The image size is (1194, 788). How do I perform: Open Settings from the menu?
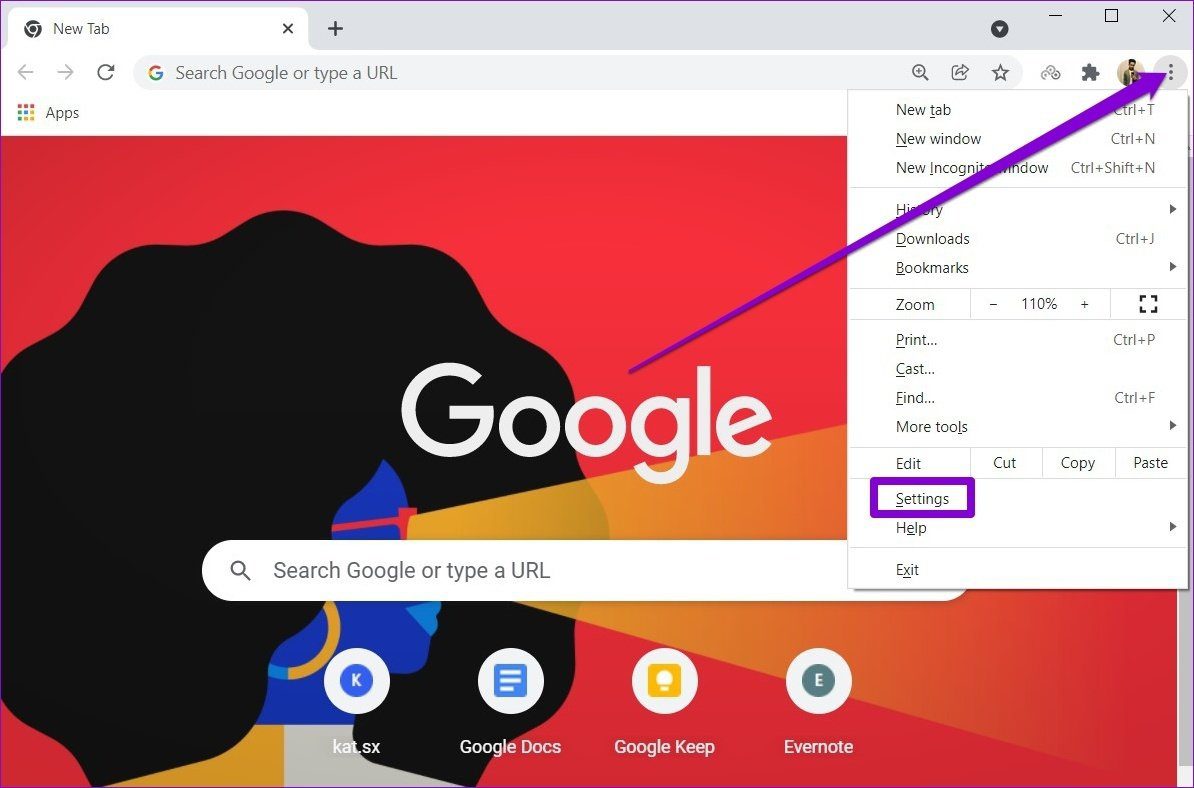(x=1018, y=499)
